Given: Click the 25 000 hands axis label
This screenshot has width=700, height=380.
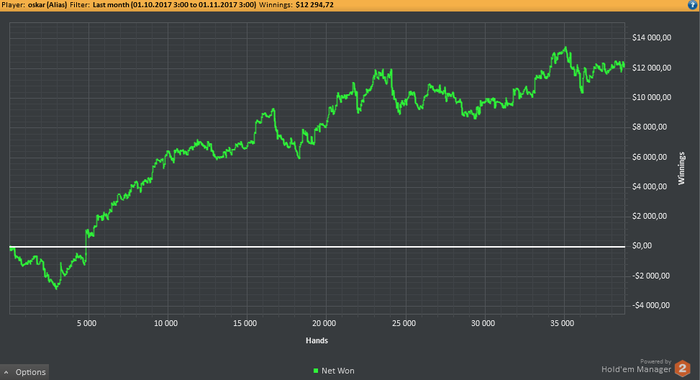Looking at the screenshot, I should 404,323.
